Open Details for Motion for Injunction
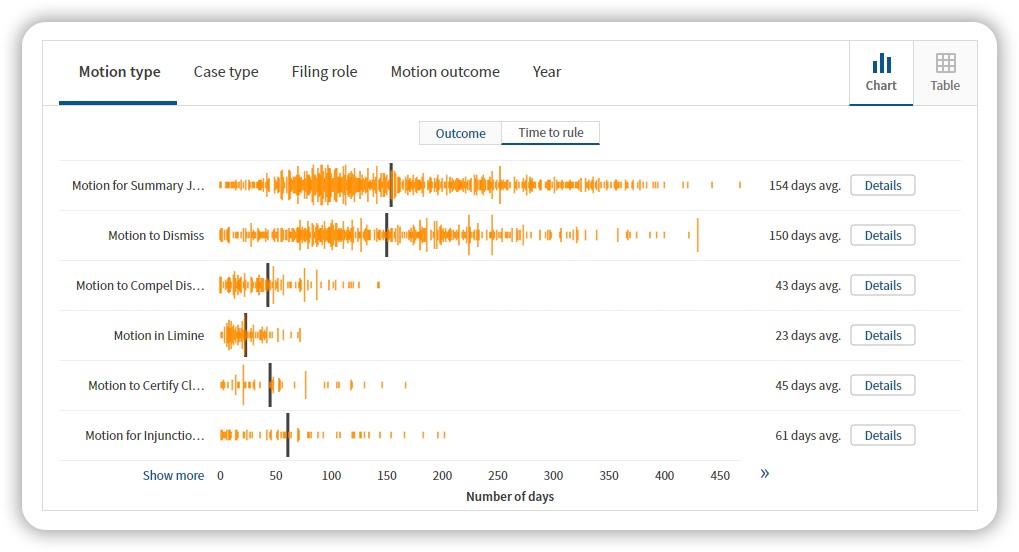Viewport: 1019px width, 552px height. 883,436
